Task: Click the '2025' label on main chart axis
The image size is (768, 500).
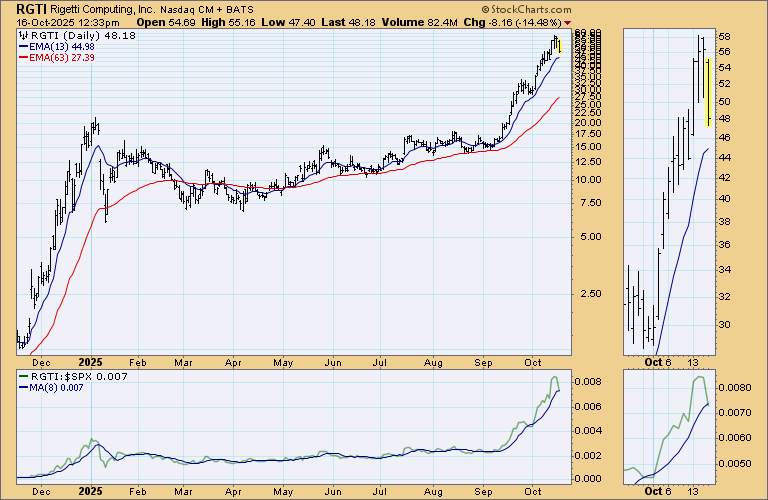Action: click(x=91, y=363)
